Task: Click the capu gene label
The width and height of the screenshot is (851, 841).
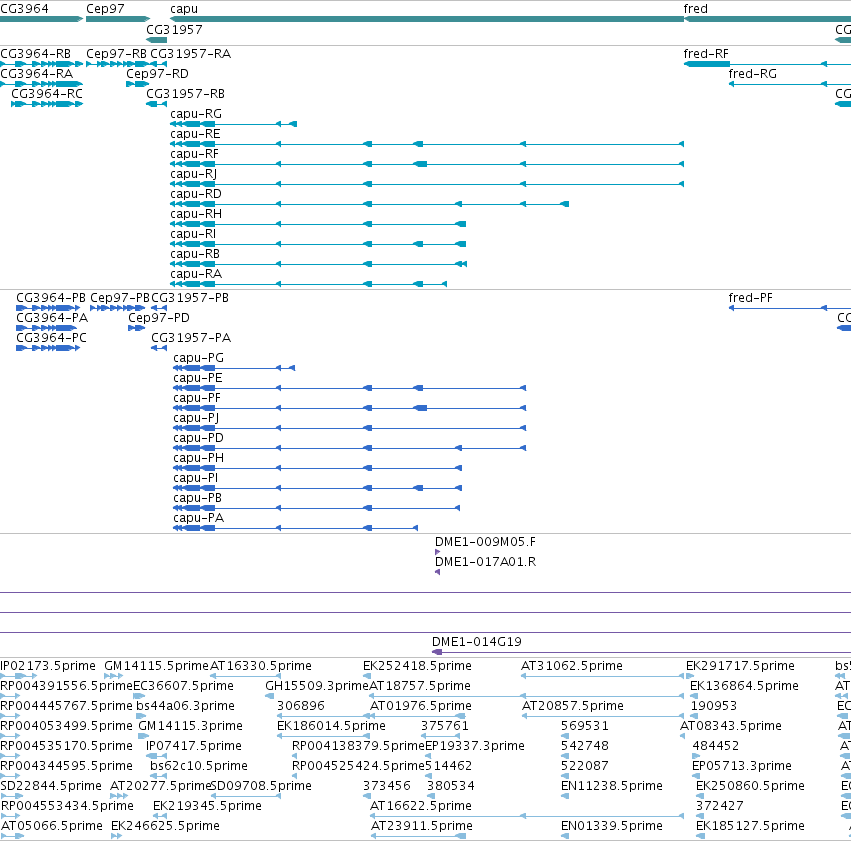Action: [184, 9]
